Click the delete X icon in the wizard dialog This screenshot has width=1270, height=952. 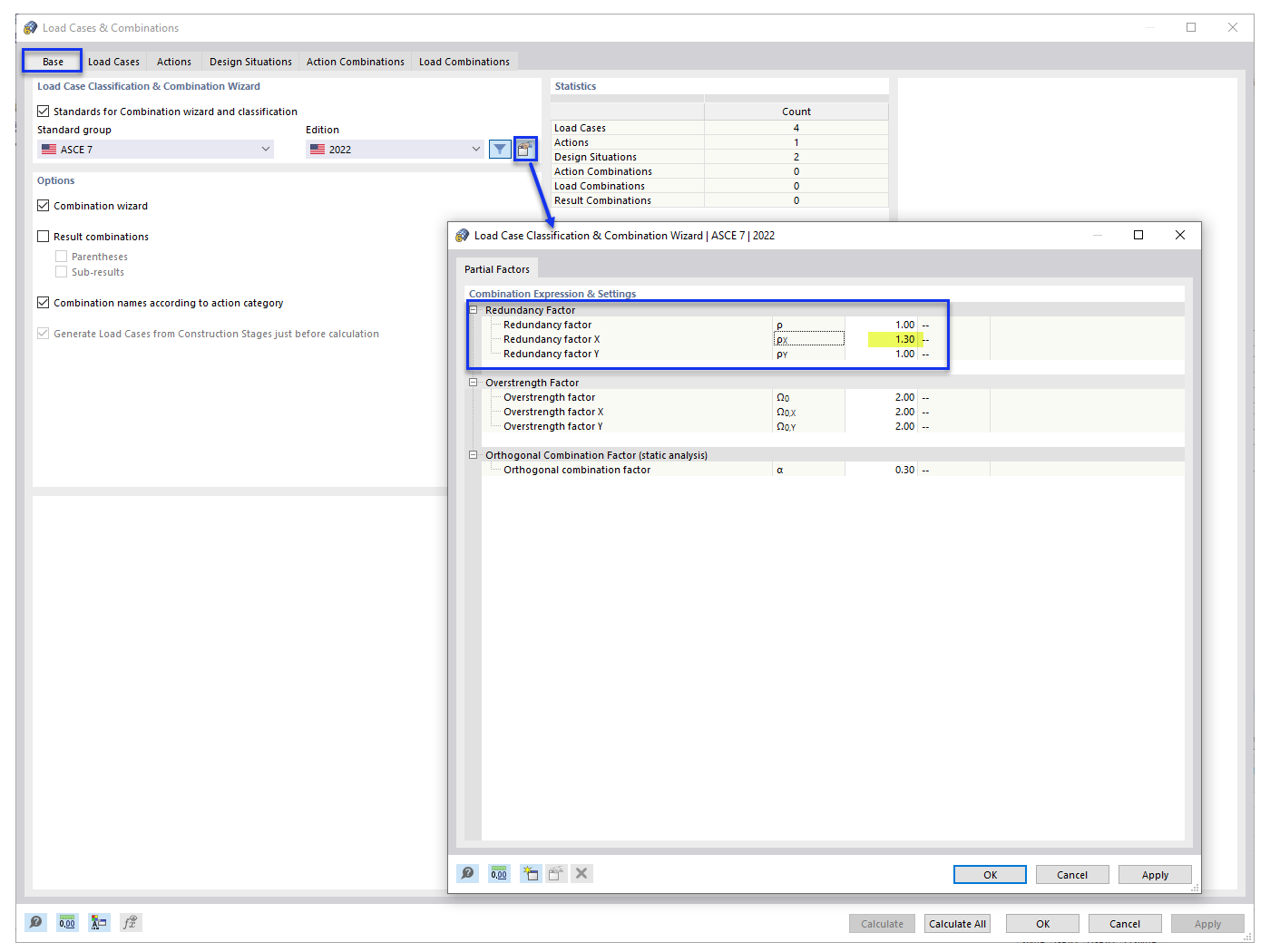(x=581, y=873)
